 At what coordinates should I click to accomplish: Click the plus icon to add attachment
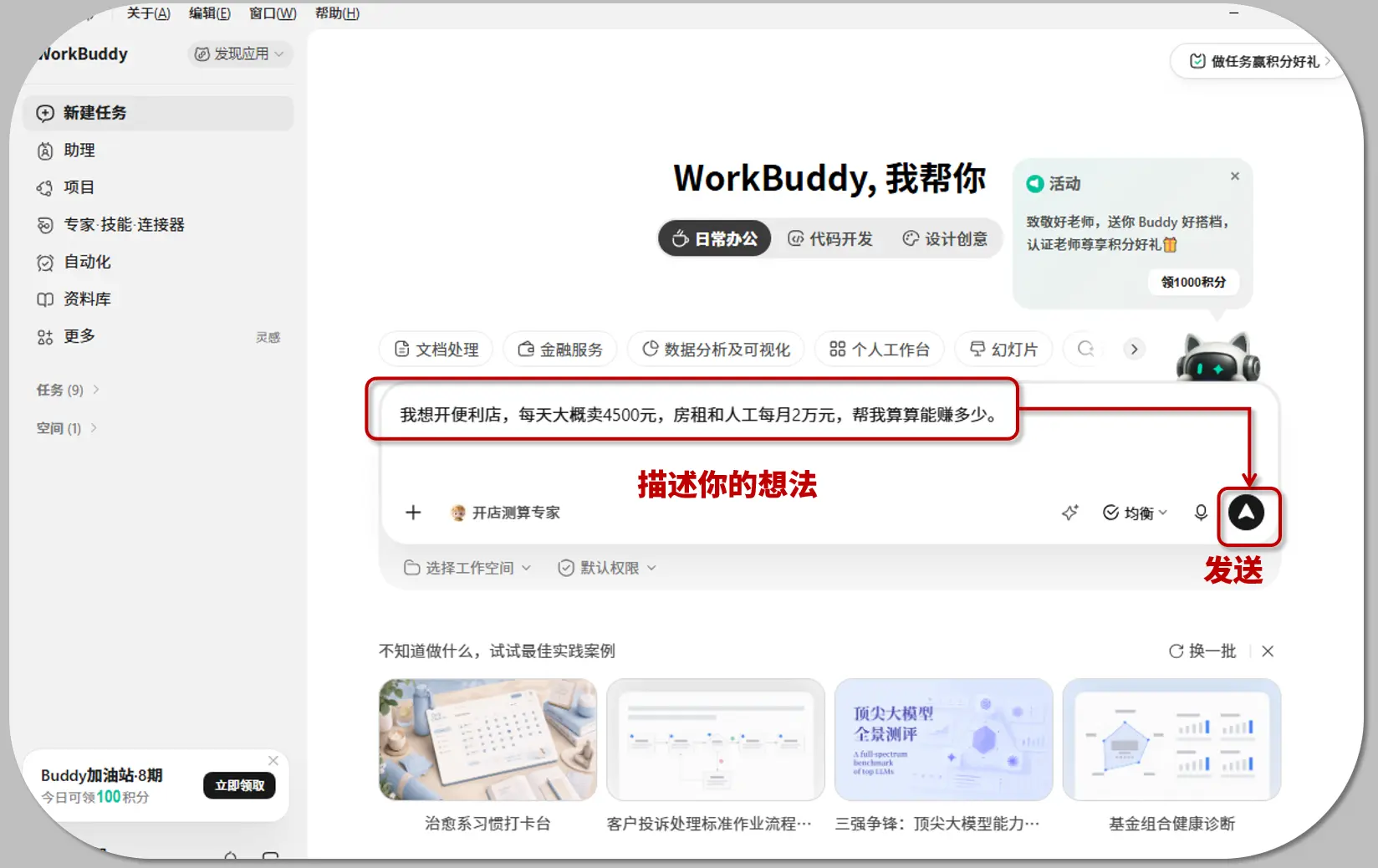point(413,513)
